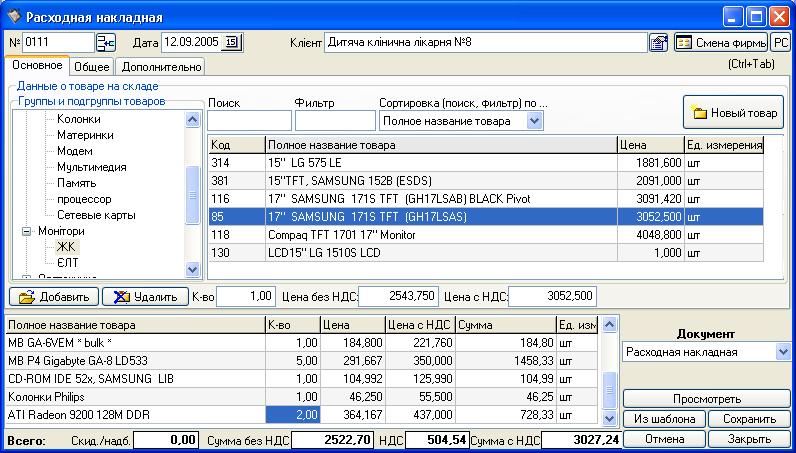
Task: Switch to the Дополнительно tab
Action: (161, 67)
